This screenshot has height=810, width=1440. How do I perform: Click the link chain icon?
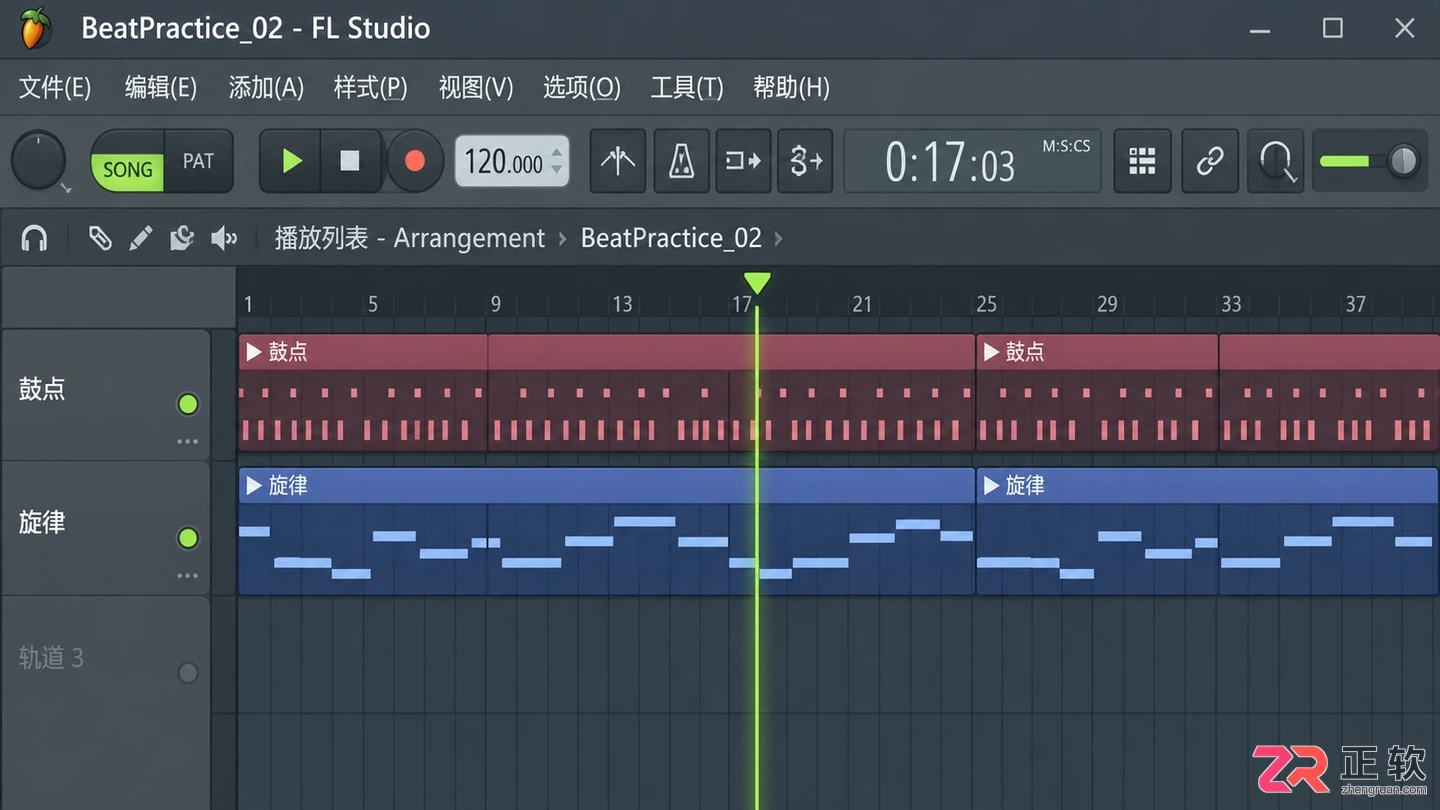tap(1210, 161)
